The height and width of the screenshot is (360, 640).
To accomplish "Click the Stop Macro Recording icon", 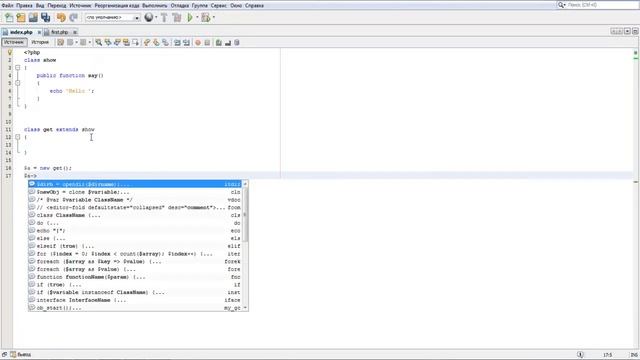I will click(x=207, y=42).
